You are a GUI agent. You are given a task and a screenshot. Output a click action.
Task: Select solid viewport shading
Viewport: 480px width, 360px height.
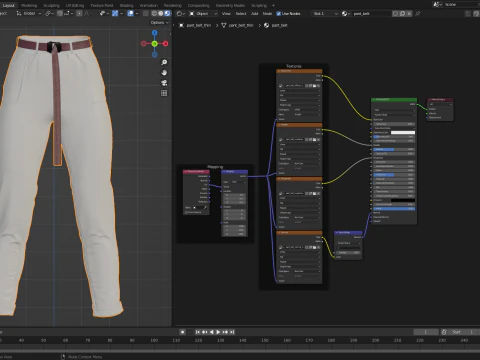pos(161,13)
